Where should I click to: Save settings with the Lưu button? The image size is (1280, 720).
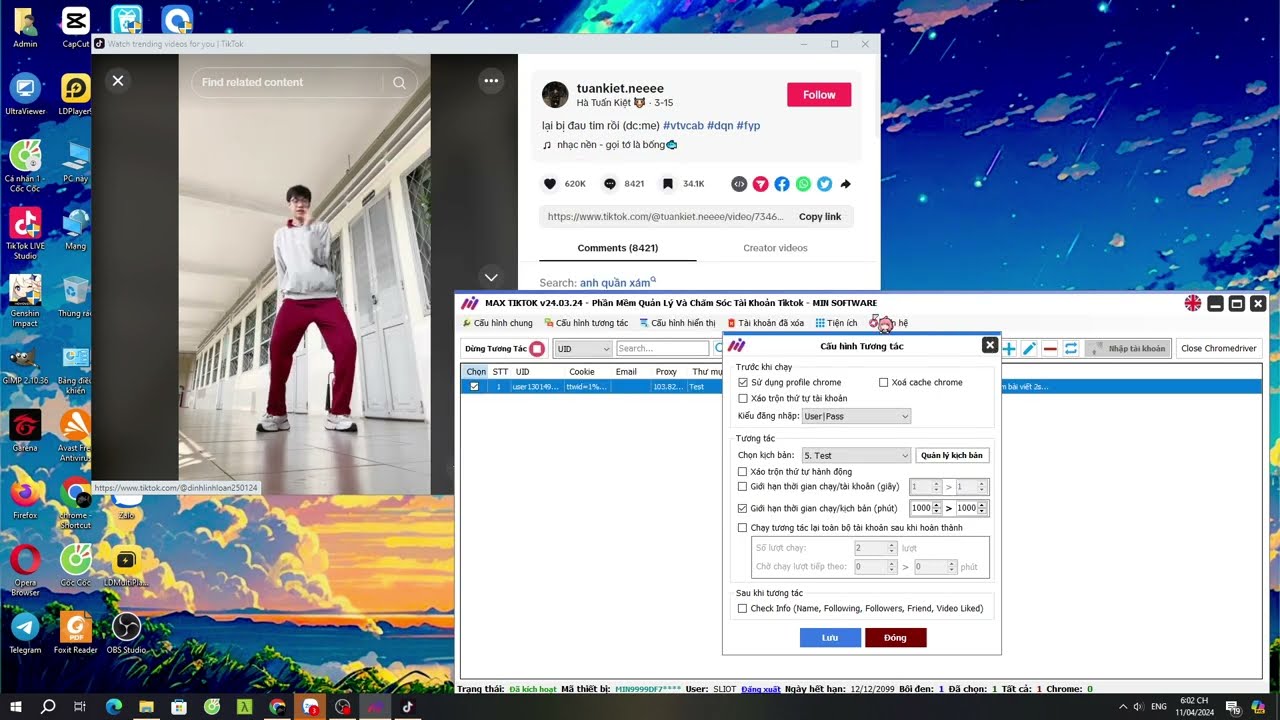point(830,637)
